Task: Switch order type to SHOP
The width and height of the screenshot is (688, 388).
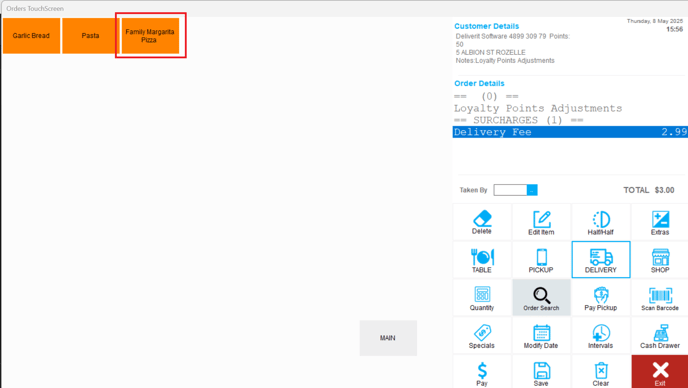Action: click(660, 260)
